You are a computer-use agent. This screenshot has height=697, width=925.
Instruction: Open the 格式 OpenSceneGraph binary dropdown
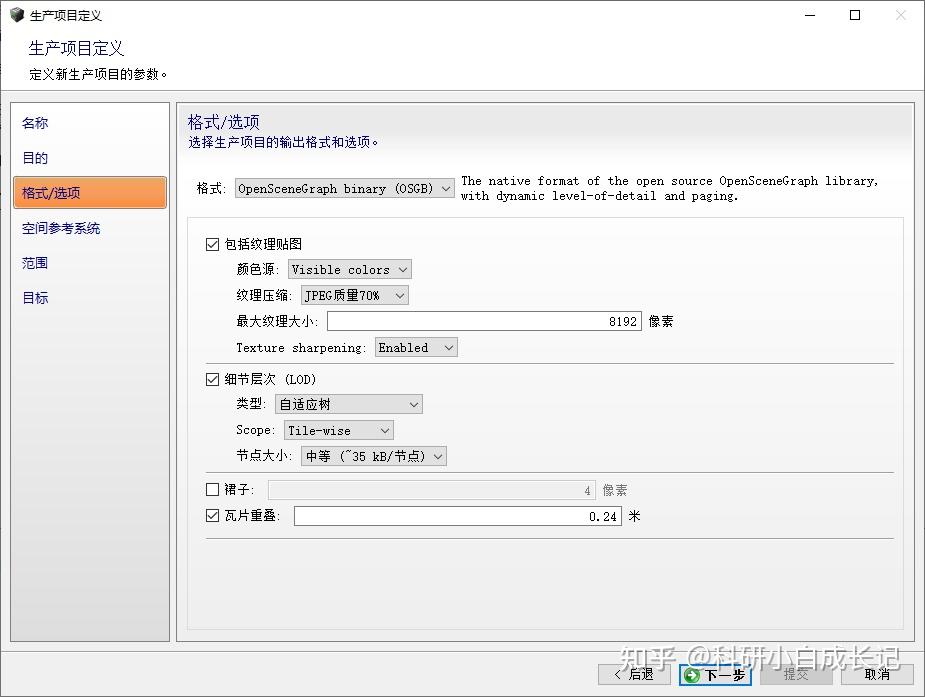345,188
